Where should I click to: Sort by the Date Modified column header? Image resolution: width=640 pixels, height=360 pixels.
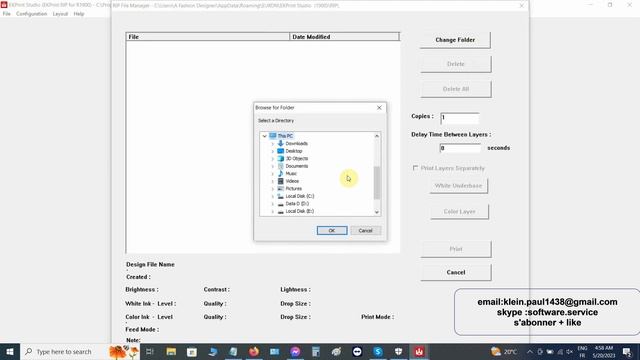pyautogui.click(x=344, y=37)
